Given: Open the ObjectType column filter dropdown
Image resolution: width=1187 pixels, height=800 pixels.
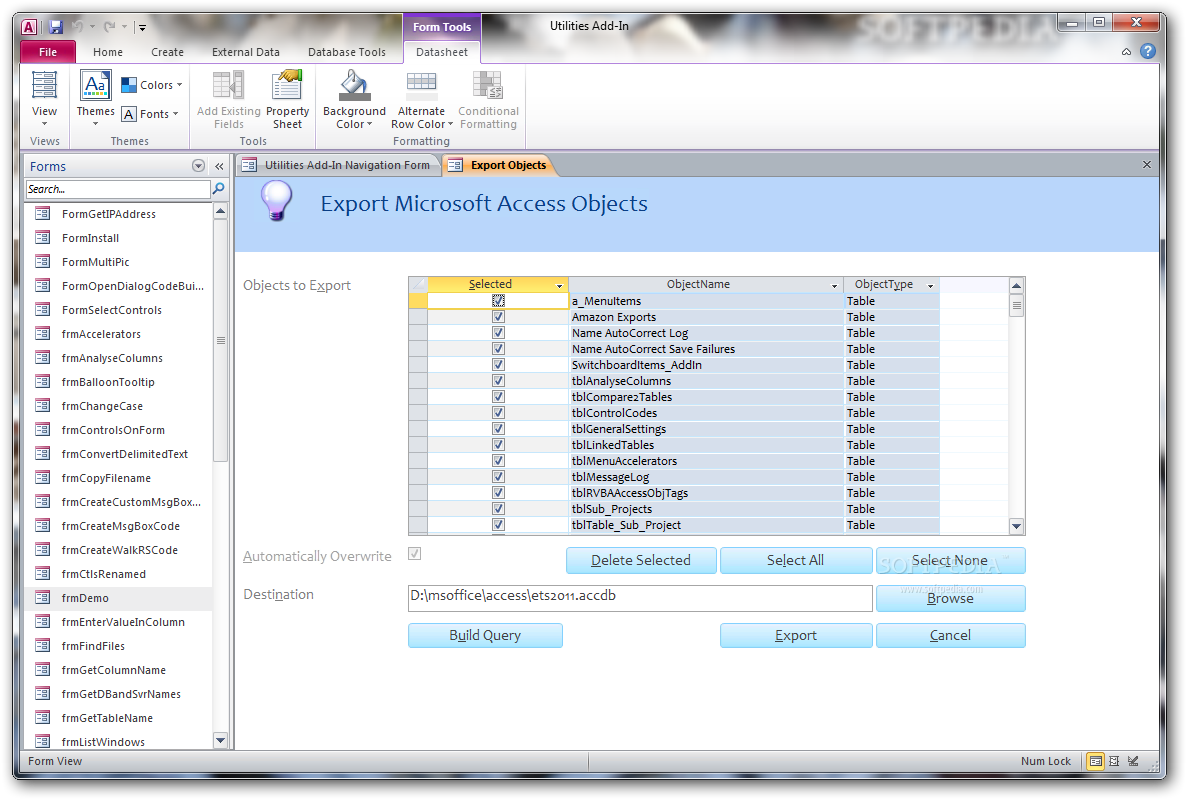Looking at the screenshot, I should [930, 285].
